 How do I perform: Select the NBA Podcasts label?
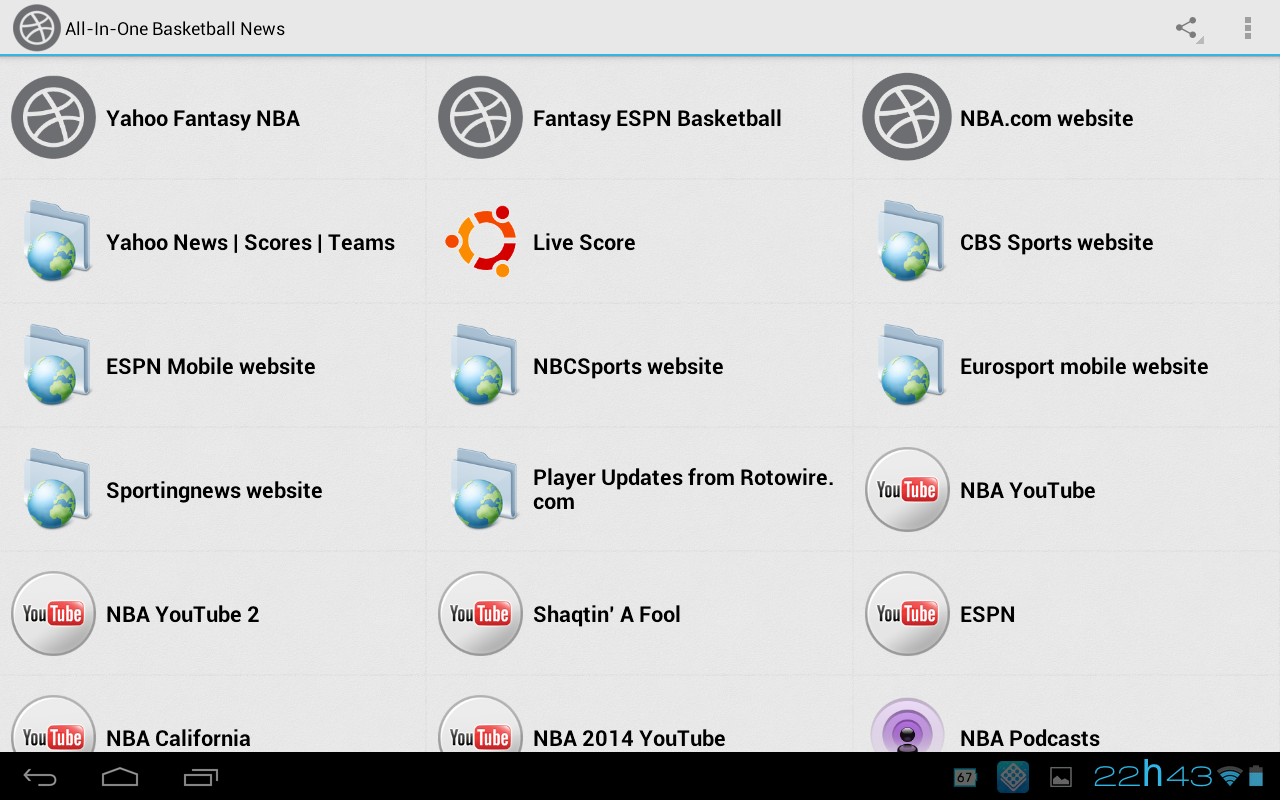(x=1030, y=738)
